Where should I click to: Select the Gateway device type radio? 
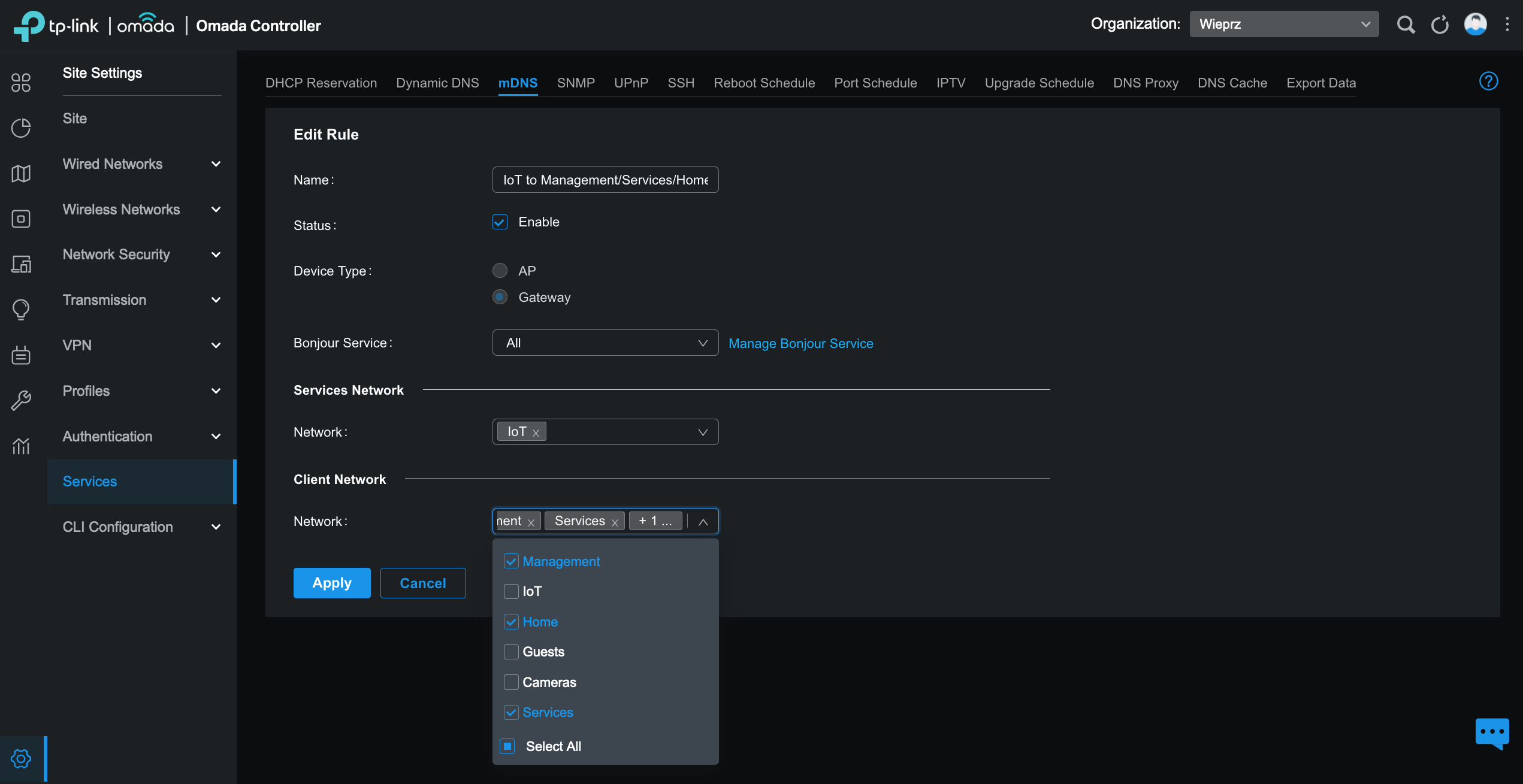click(500, 297)
